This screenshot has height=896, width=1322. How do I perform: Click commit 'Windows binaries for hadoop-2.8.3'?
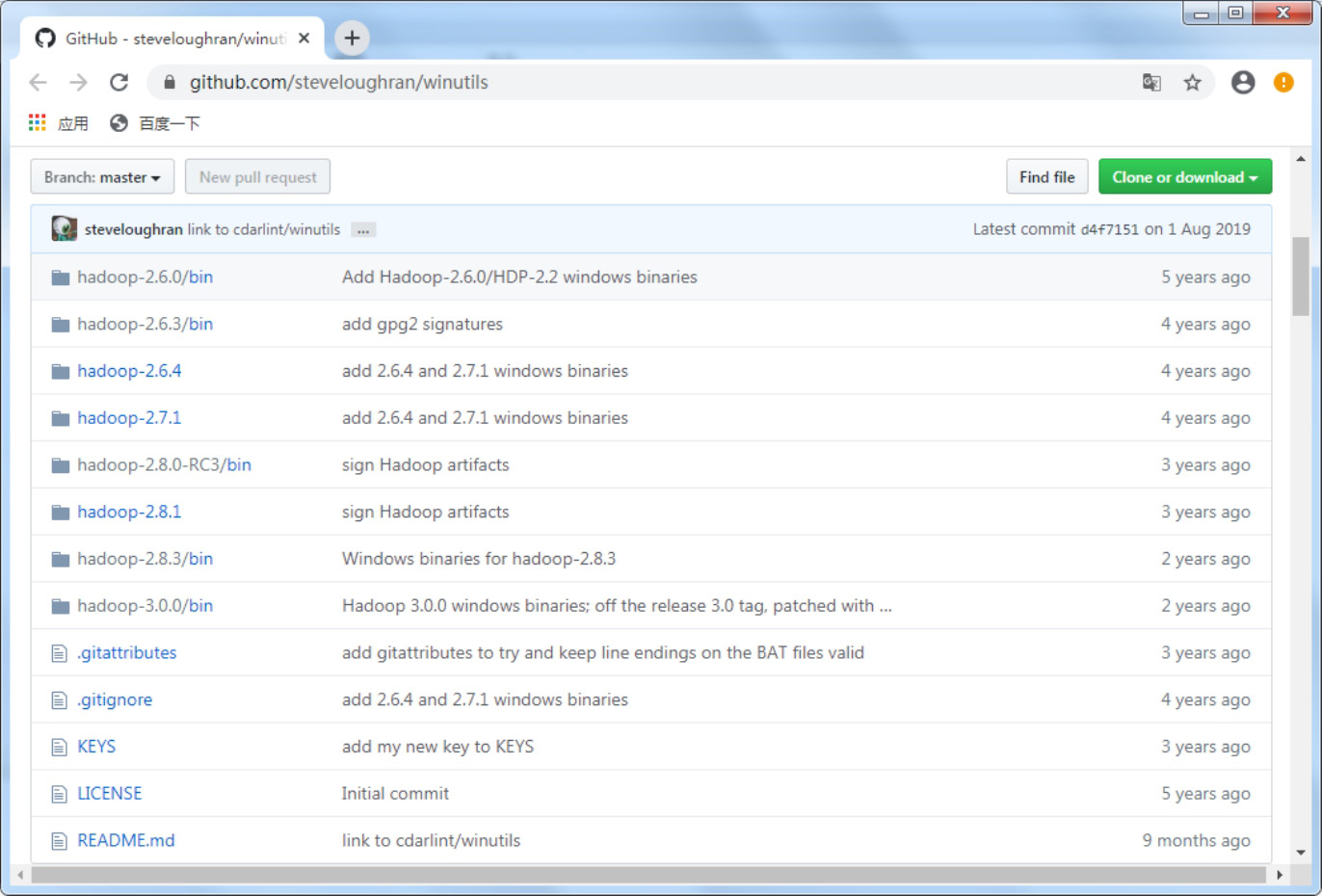tap(479, 559)
